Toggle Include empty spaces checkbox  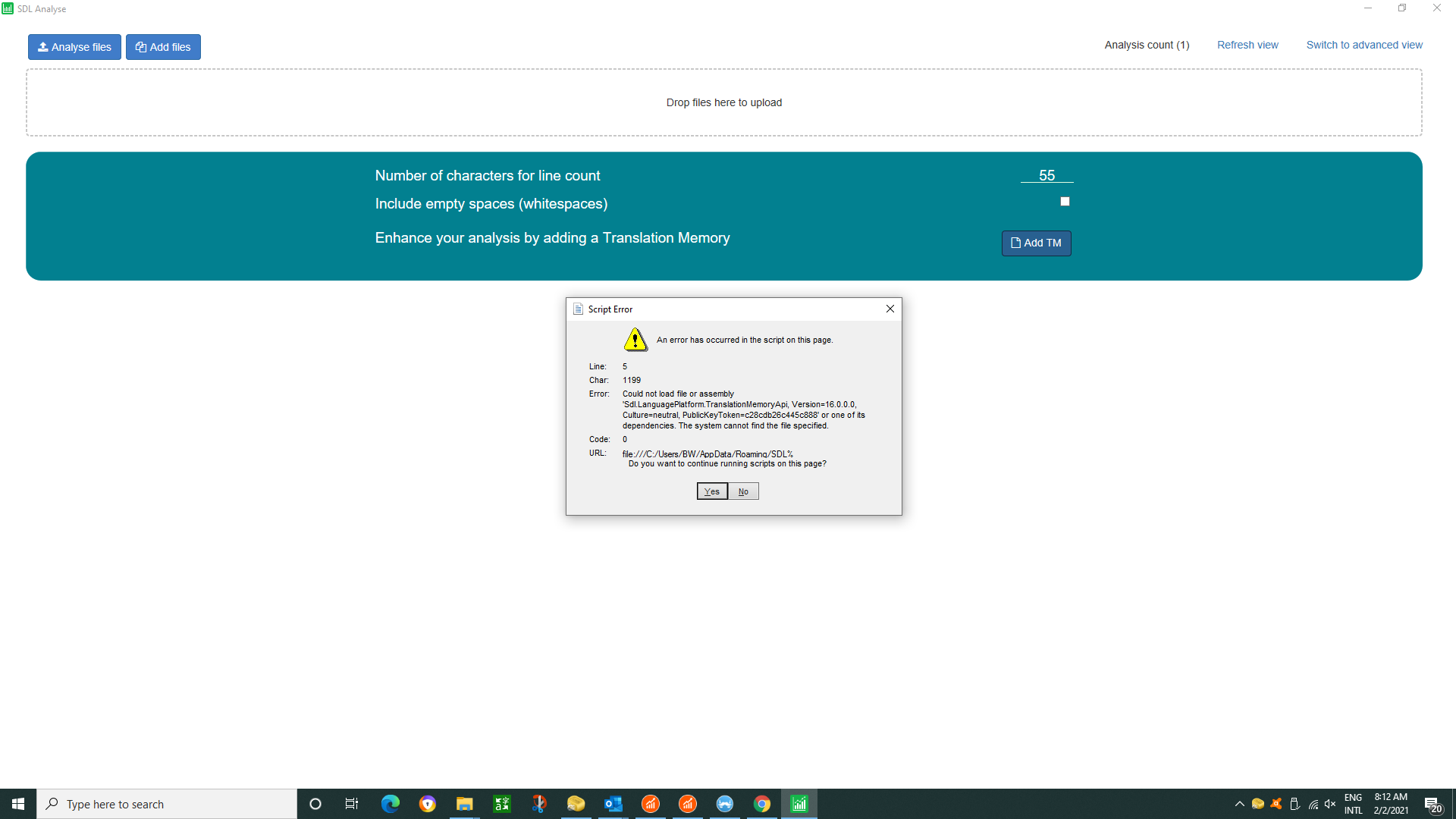coord(1065,202)
